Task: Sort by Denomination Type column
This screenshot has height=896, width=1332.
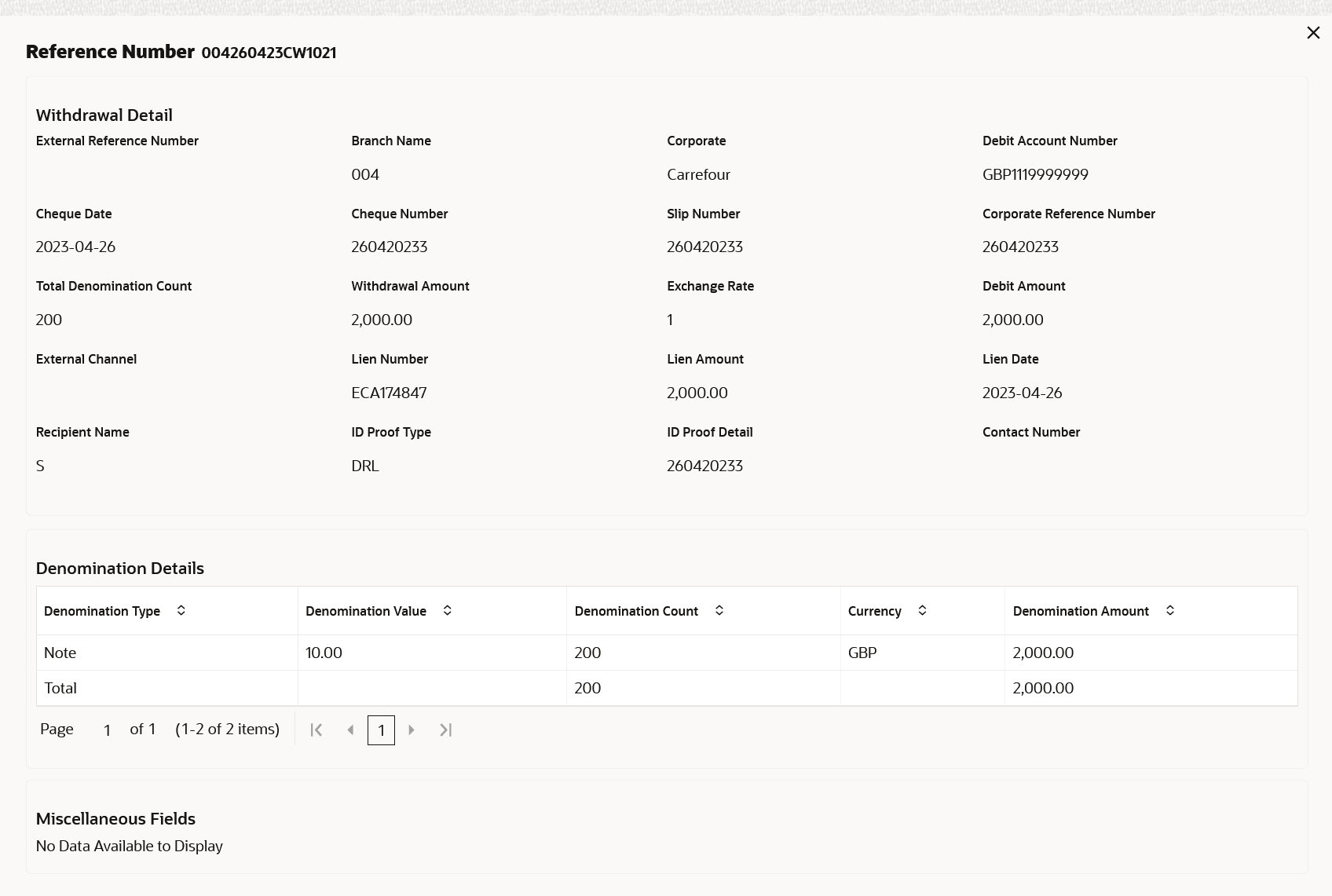Action: (181, 610)
